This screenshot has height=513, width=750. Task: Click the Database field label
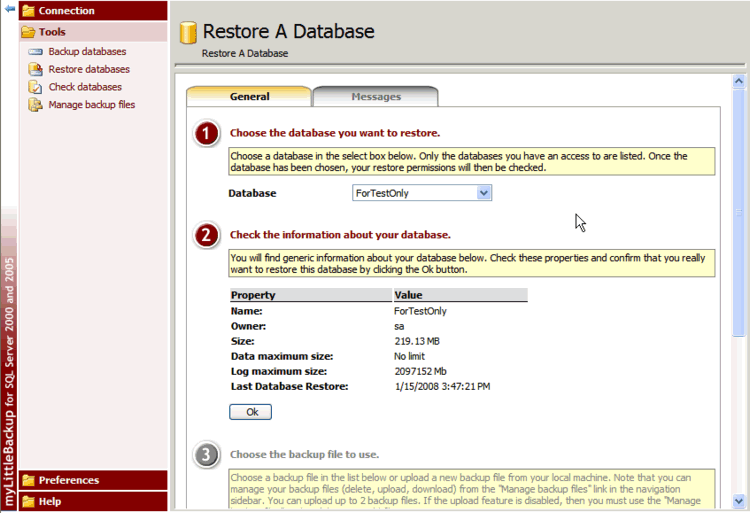coord(252,193)
